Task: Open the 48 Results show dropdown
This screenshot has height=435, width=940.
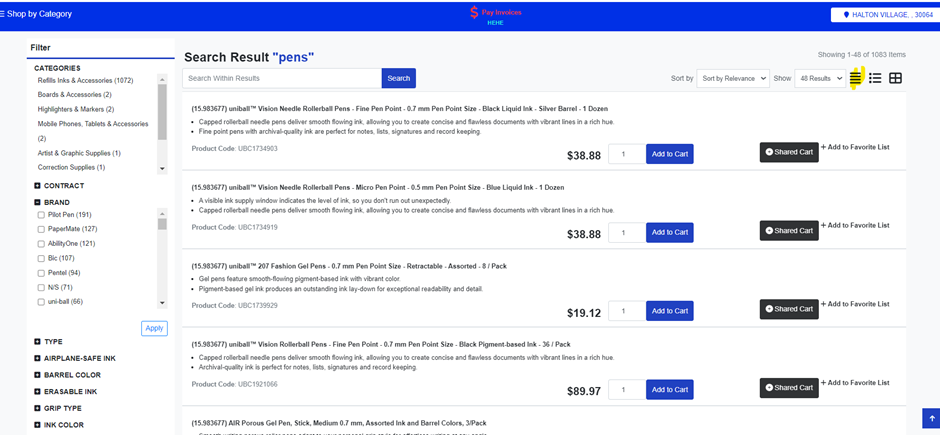Action: click(x=820, y=78)
